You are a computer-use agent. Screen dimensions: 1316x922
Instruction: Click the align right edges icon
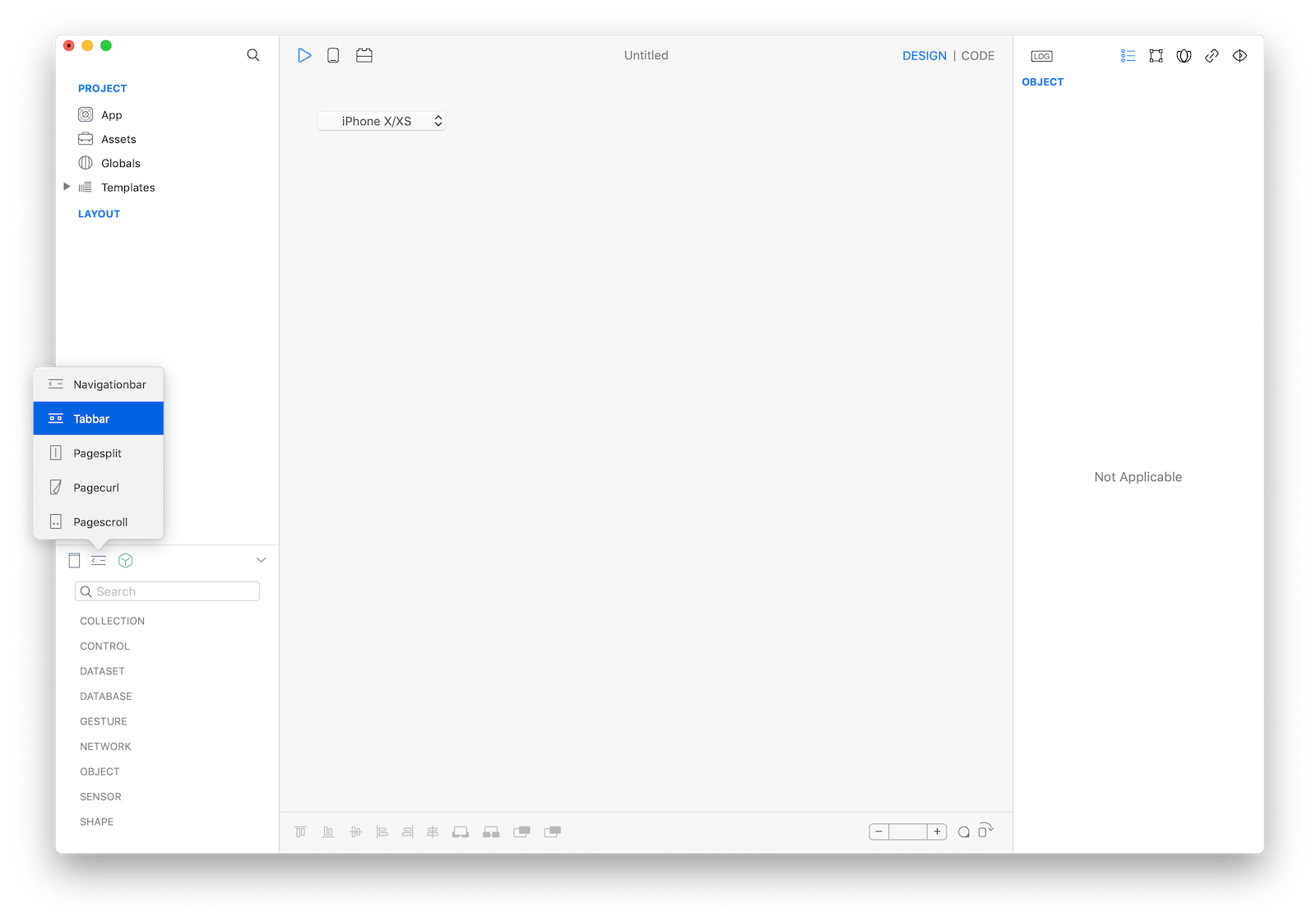[x=407, y=832]
